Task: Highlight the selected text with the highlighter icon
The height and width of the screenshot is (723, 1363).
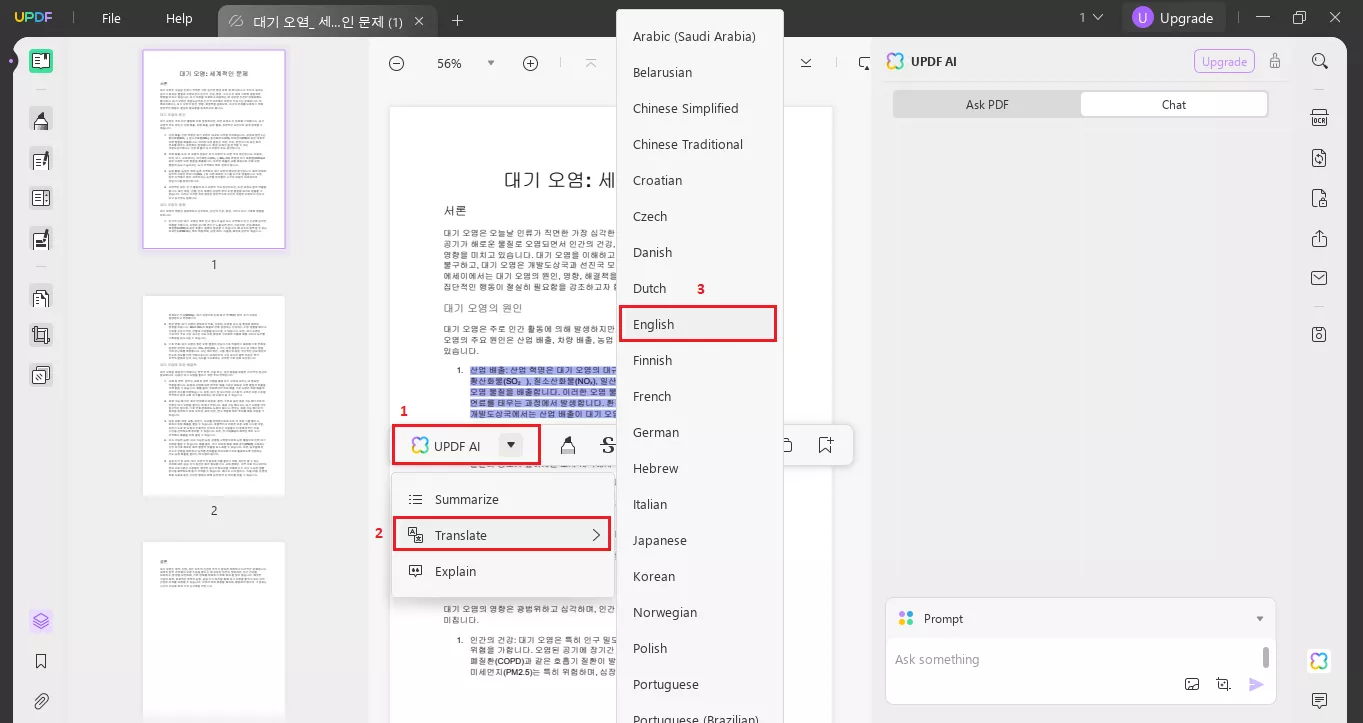Action: 568,445
